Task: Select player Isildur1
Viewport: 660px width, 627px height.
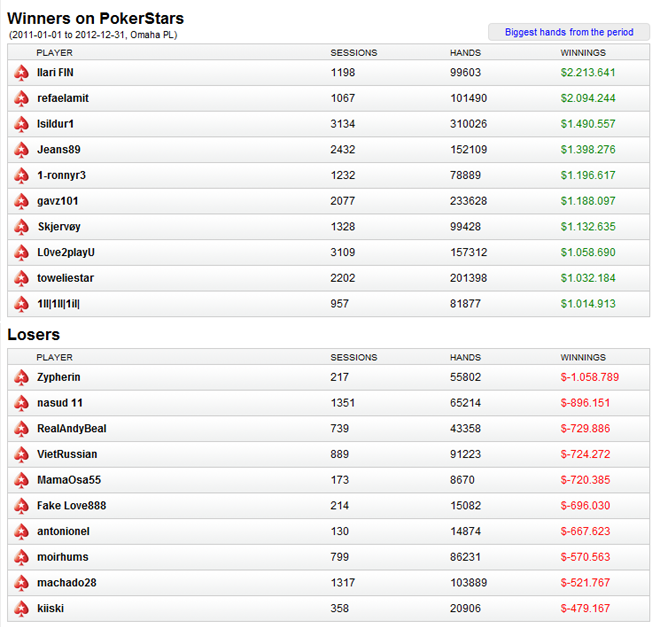Action: tap(55, 124)
